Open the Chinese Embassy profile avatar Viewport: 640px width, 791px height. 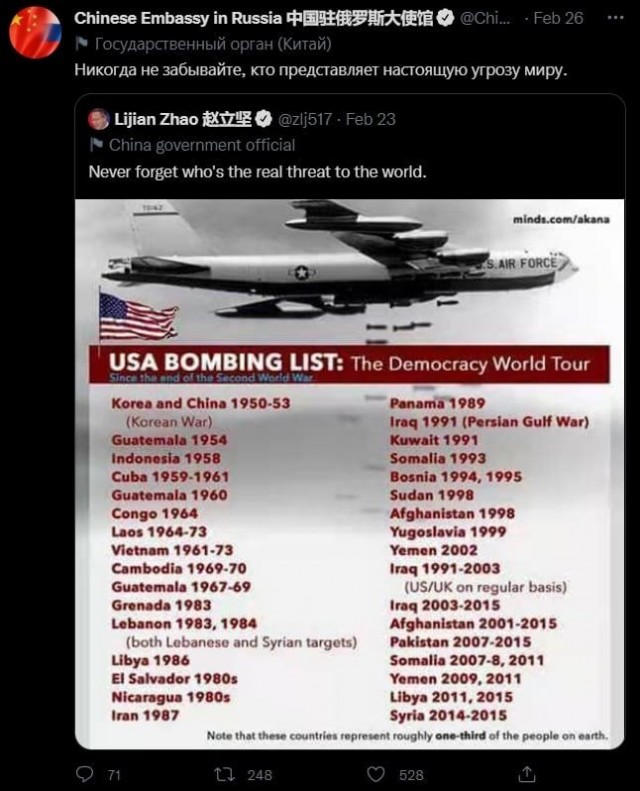click(x=35, y=32)
